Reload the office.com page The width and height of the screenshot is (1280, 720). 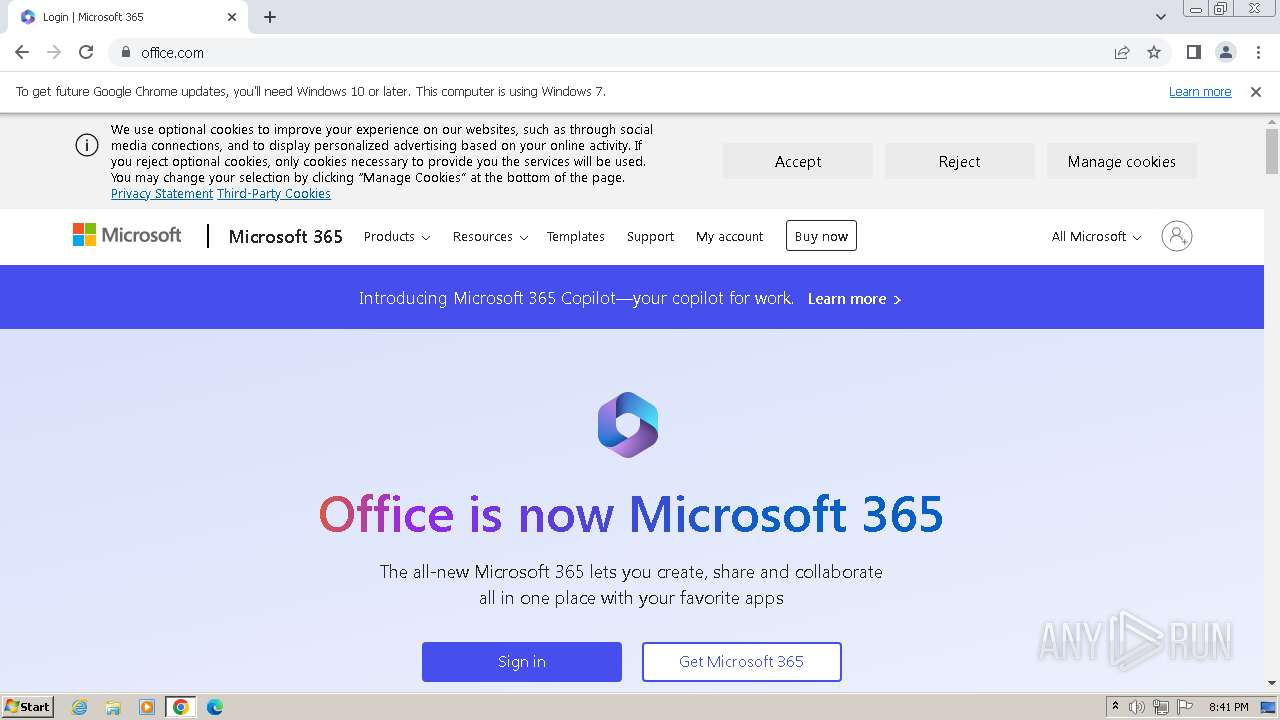click(86, 52)
